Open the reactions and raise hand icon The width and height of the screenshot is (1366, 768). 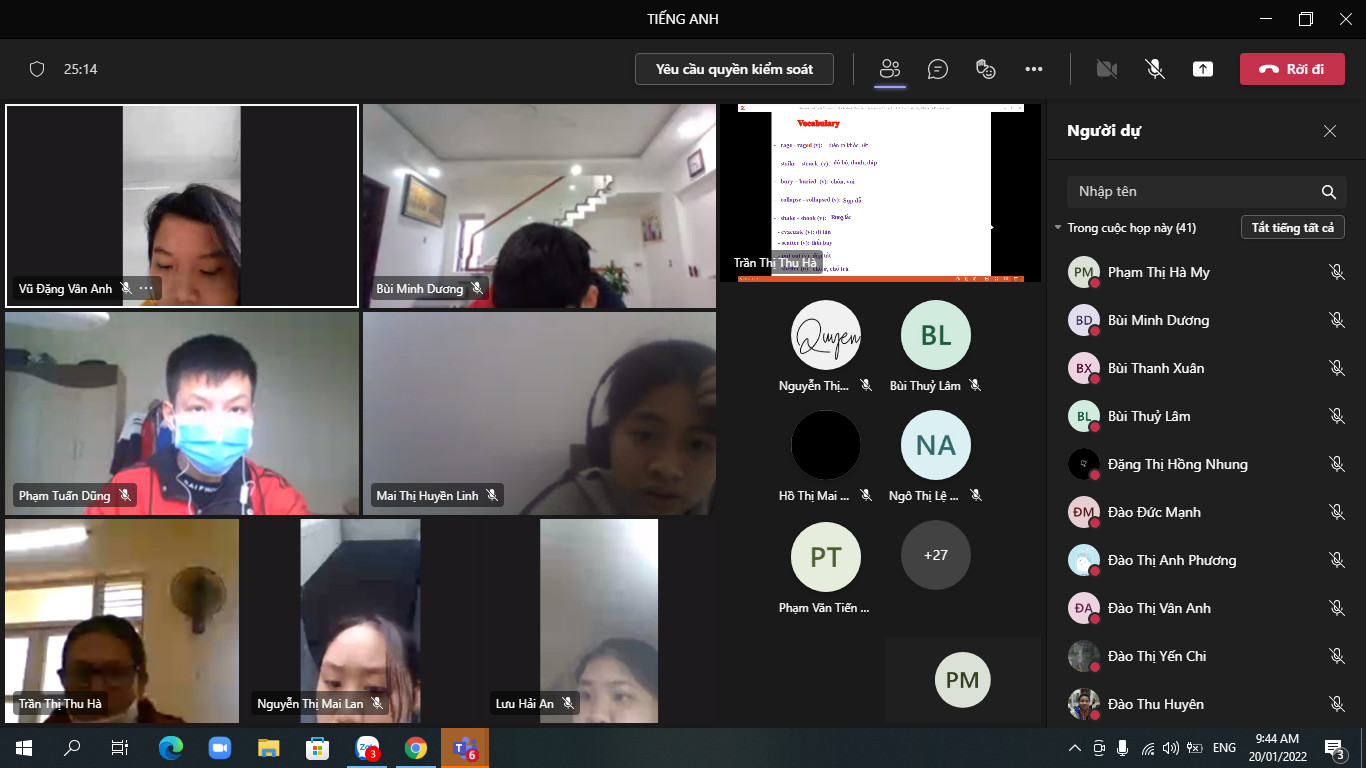(x=986, y=69)
